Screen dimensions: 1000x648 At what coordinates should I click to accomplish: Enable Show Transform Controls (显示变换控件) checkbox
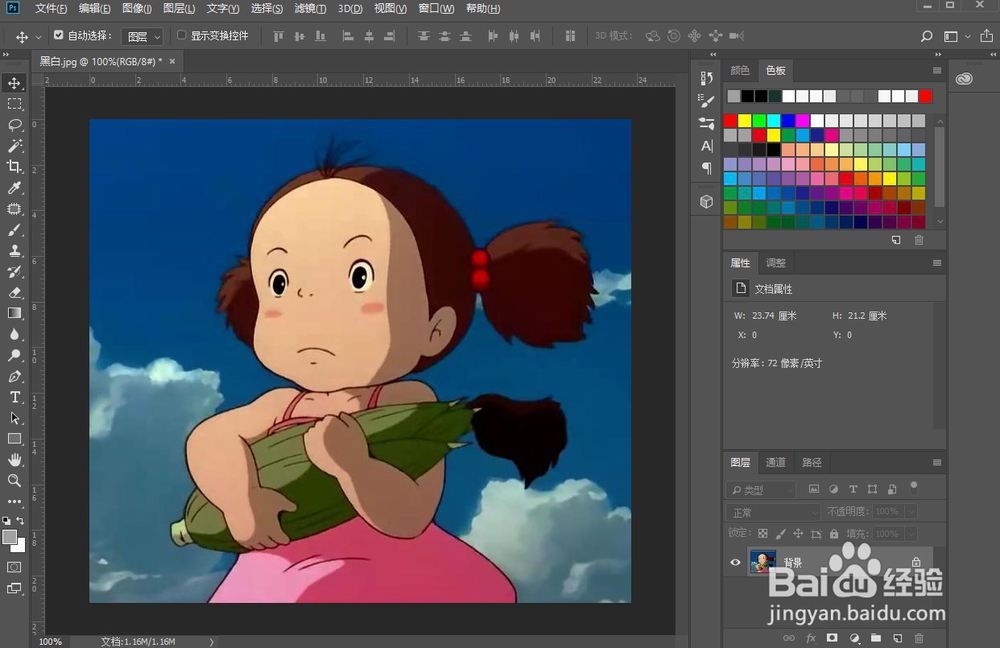point(181,35)
